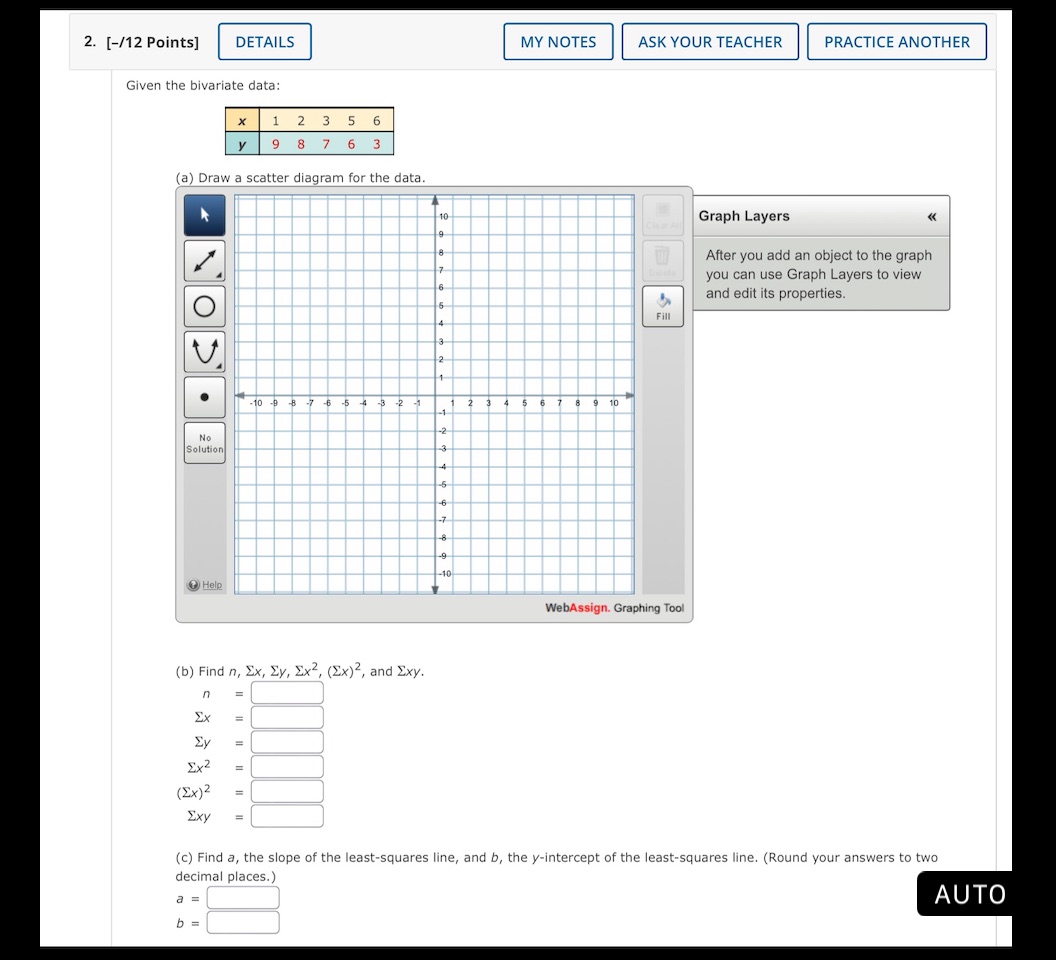Click the Fill tool button
The height and width of the screenshot is (960, 1056).
click(663, 307)
